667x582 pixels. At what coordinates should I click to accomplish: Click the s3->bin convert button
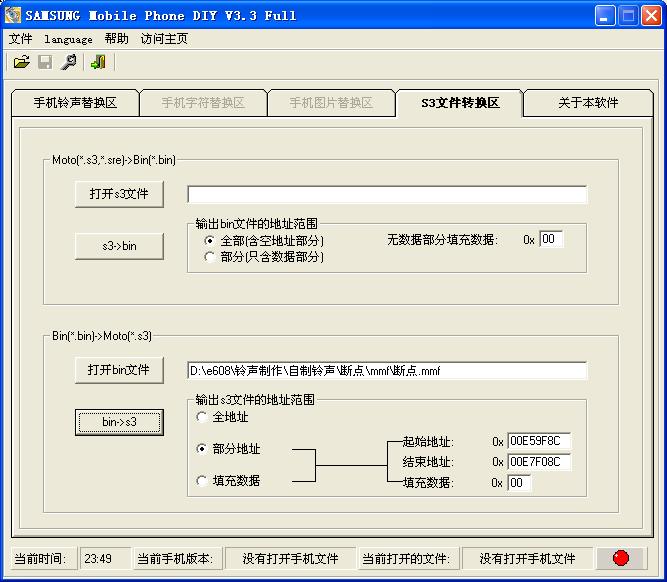(x=119, y=246)
